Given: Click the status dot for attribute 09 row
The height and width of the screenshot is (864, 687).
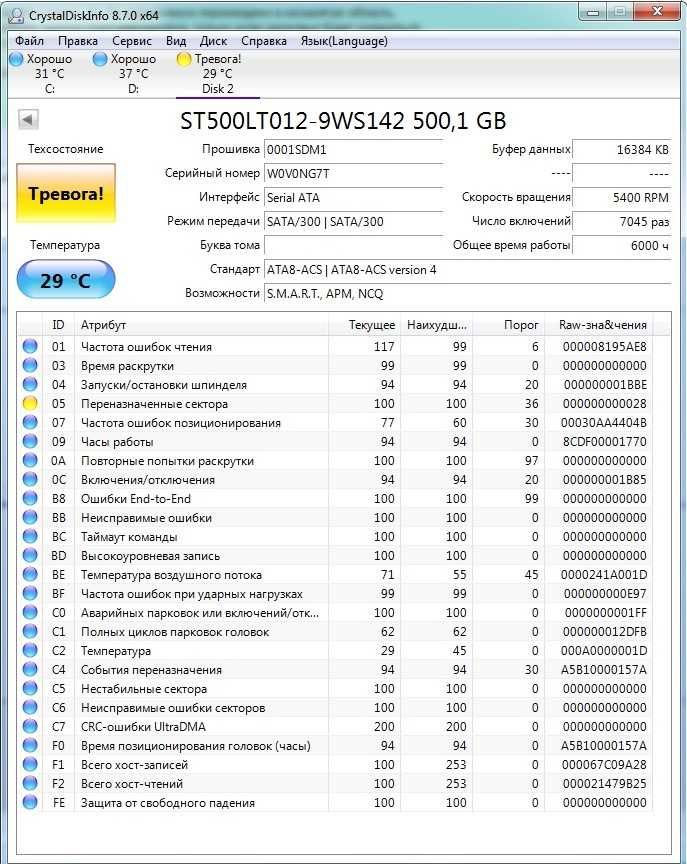Looking at the screenshot, I should point(30,441).
